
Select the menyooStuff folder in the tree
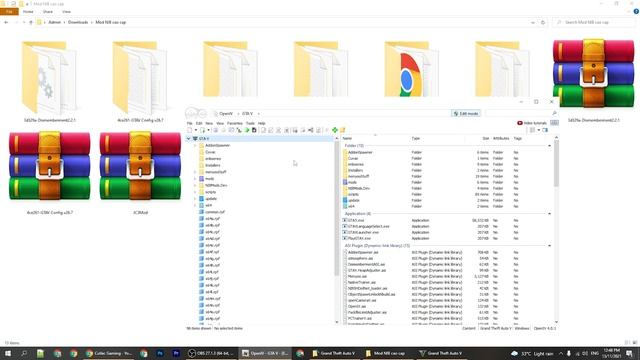[216, 172]
